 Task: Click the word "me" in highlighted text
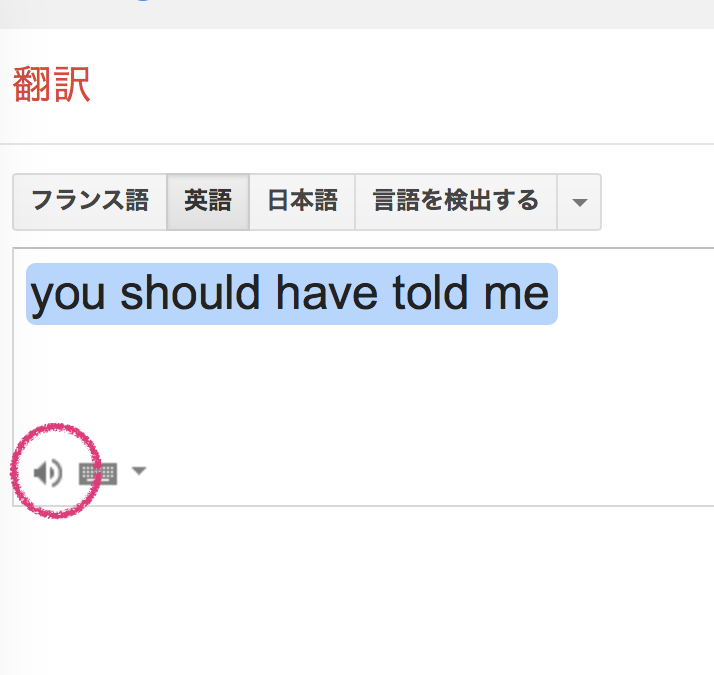(x=516, y=296)
